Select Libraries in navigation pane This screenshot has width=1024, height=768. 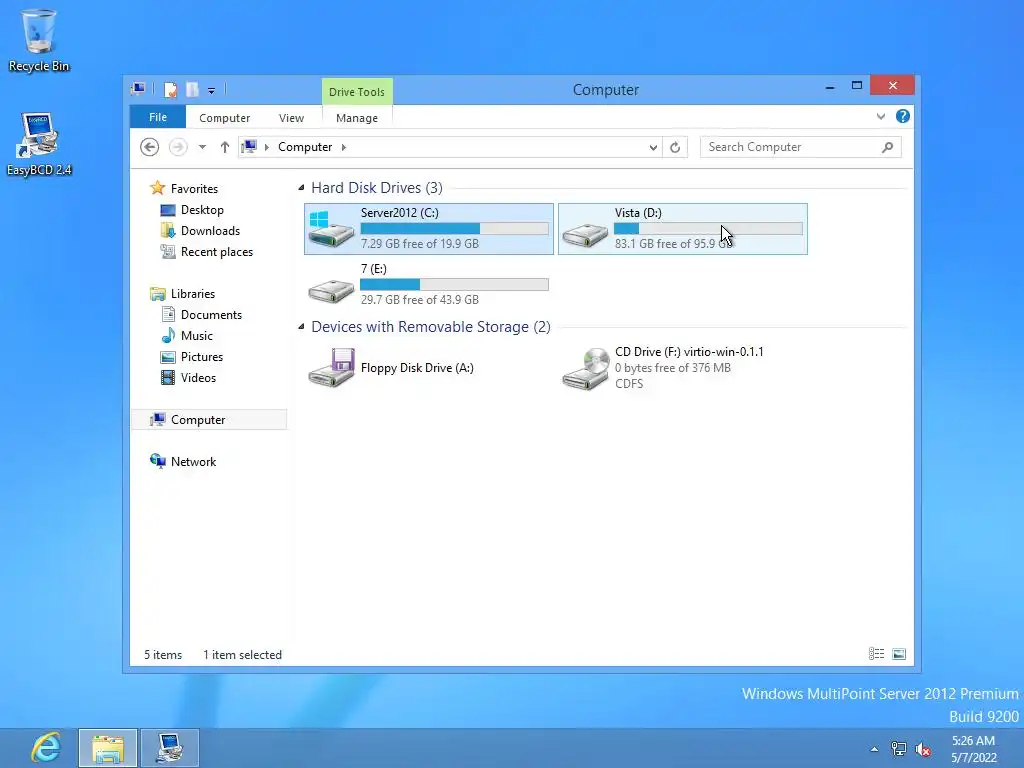tap(193, 294)
